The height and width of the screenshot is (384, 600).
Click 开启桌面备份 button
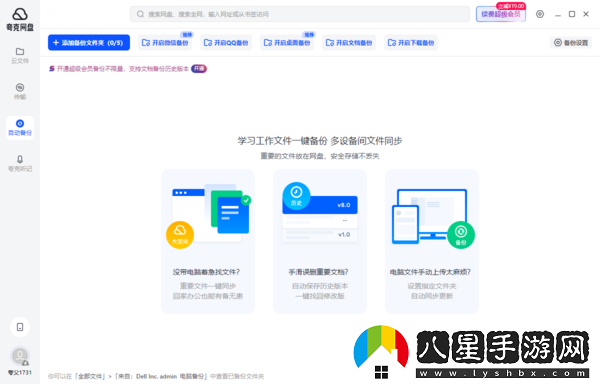point(287,42)
